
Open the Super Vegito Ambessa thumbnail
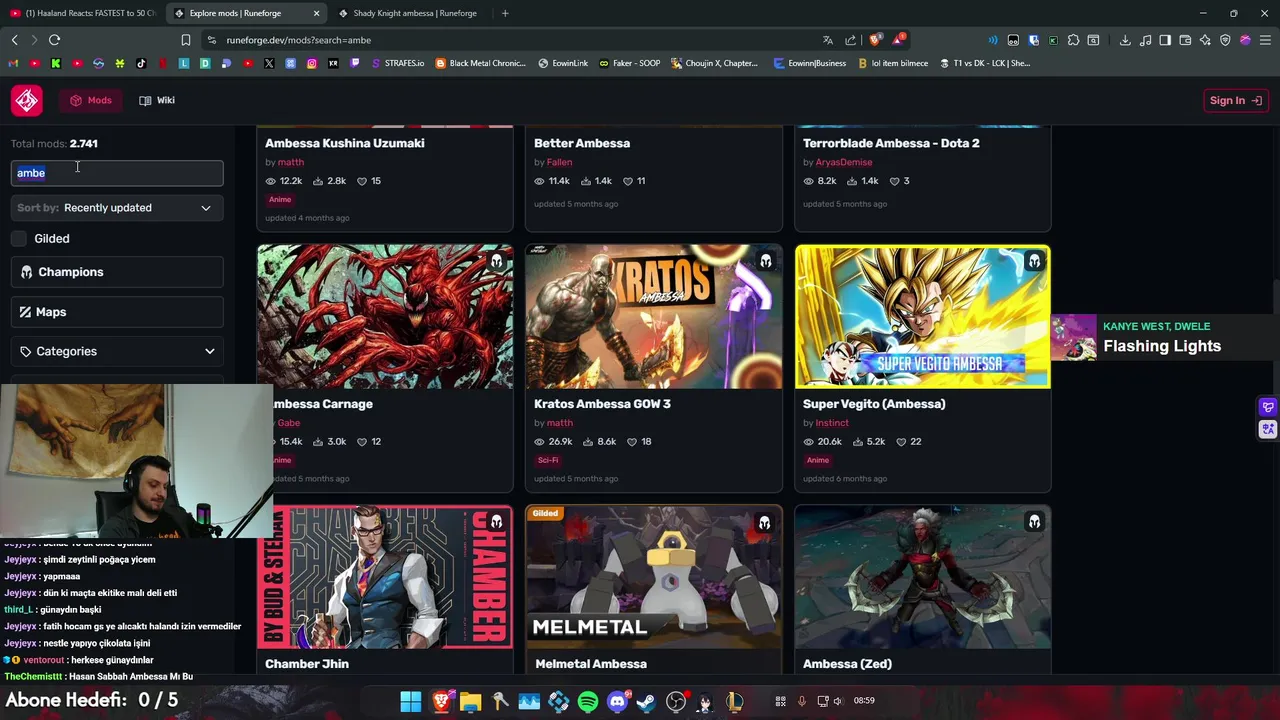[x=923, y=316]
